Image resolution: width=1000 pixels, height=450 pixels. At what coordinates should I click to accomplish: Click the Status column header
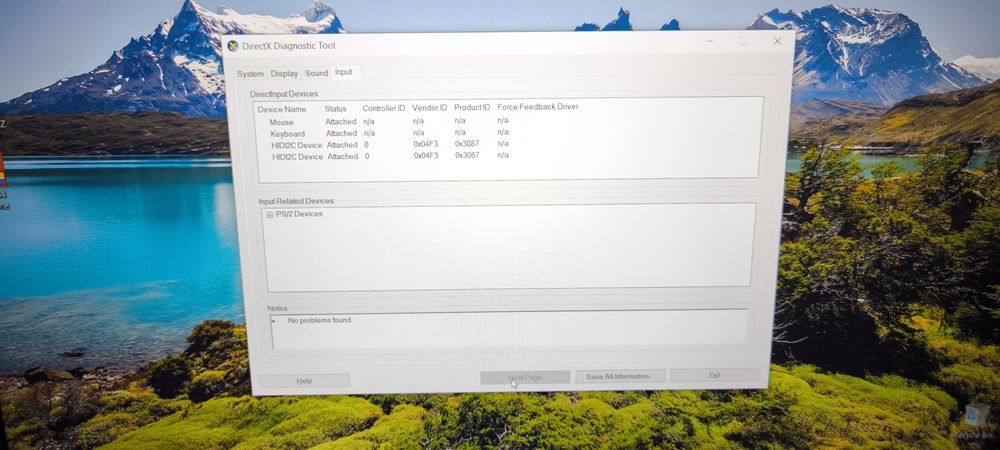pos(335,109)
